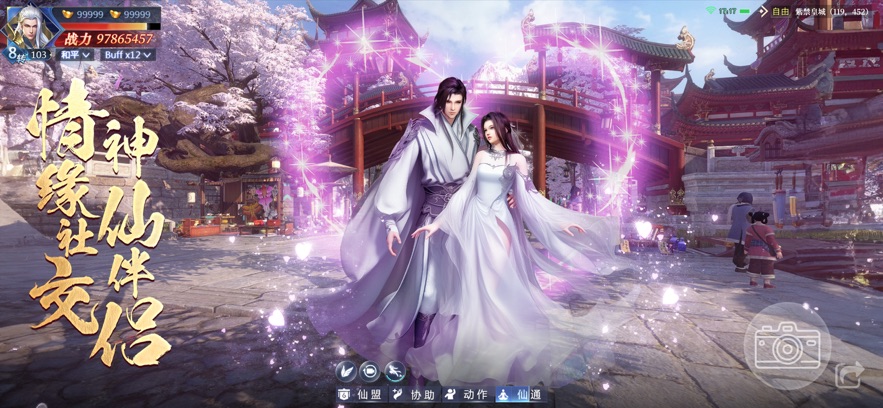883x408 pixels.
Task: Select the 仙通 tab
Action: pos(521,394)
